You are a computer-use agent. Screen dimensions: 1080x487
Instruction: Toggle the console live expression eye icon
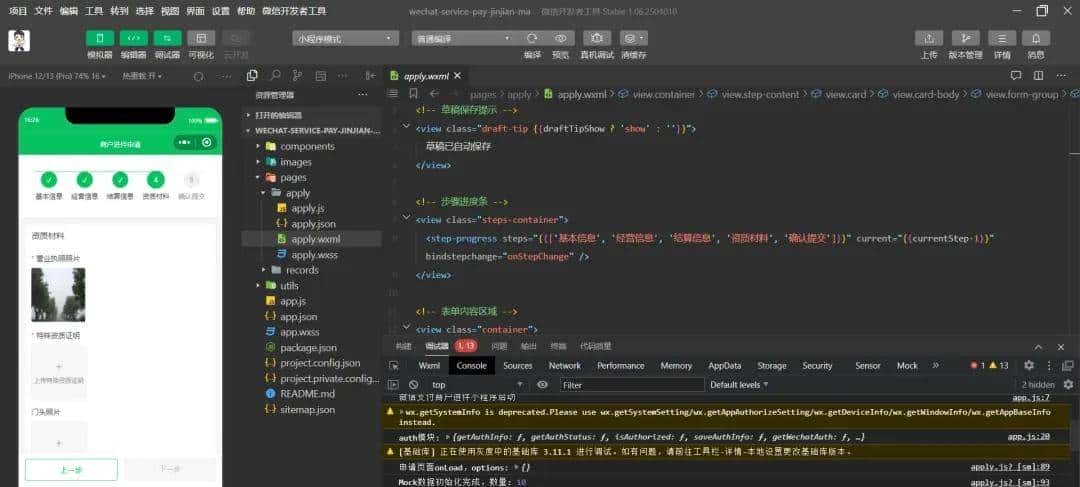pyautogui.click(x=542, y=384)
